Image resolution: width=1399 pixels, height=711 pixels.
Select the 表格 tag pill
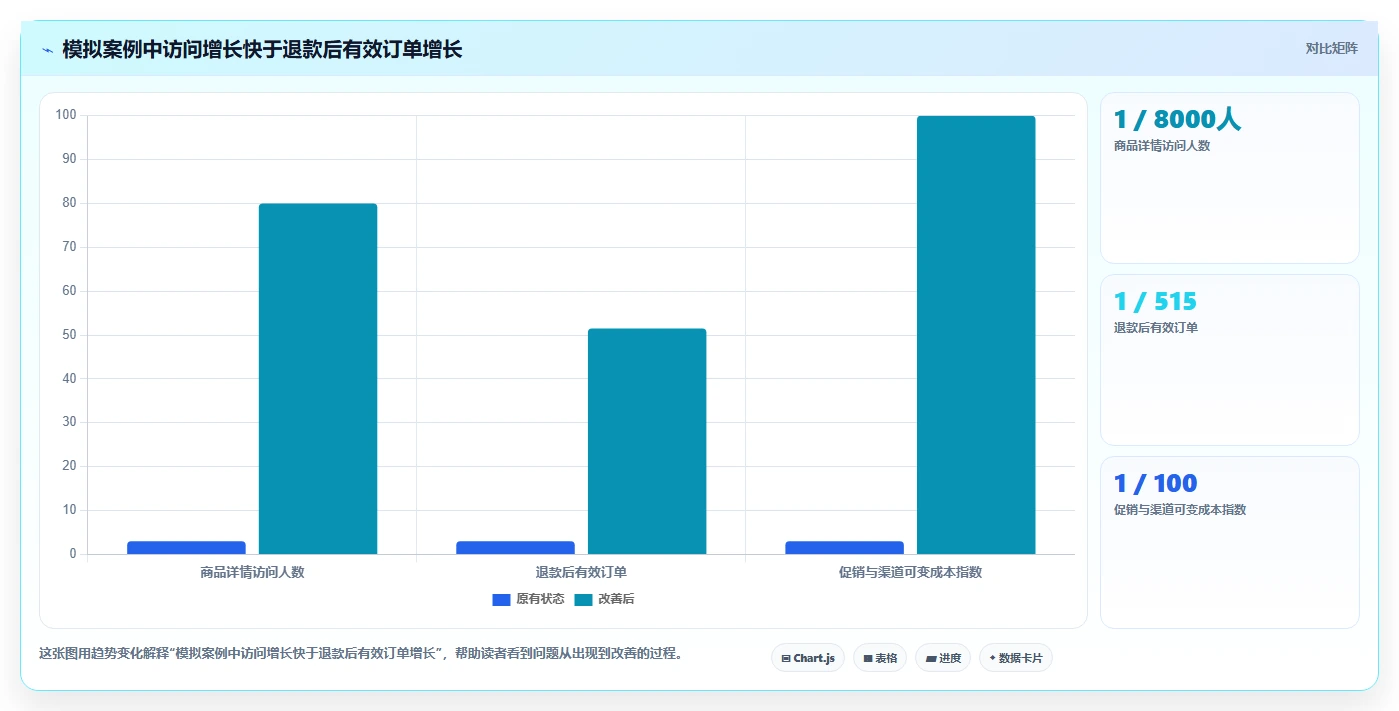tap(880, 658)
